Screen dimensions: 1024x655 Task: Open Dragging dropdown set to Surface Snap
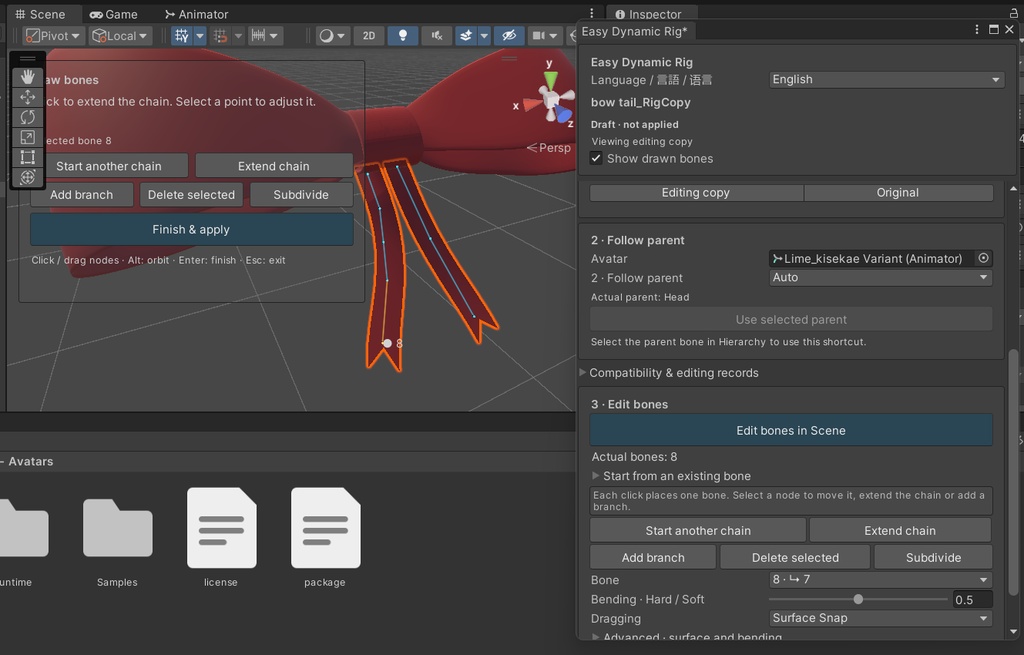[x=880, y=618]
